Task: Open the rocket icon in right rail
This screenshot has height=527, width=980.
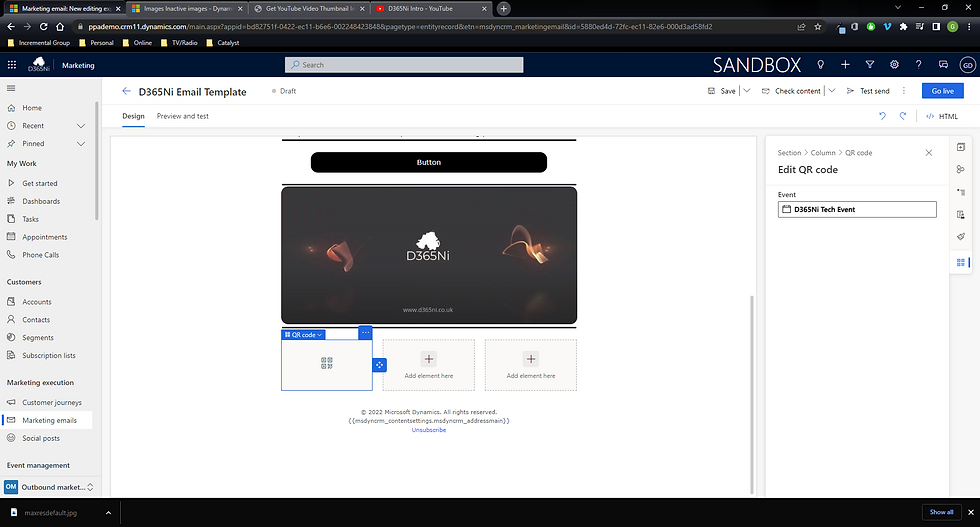Action: pos(961,237)
